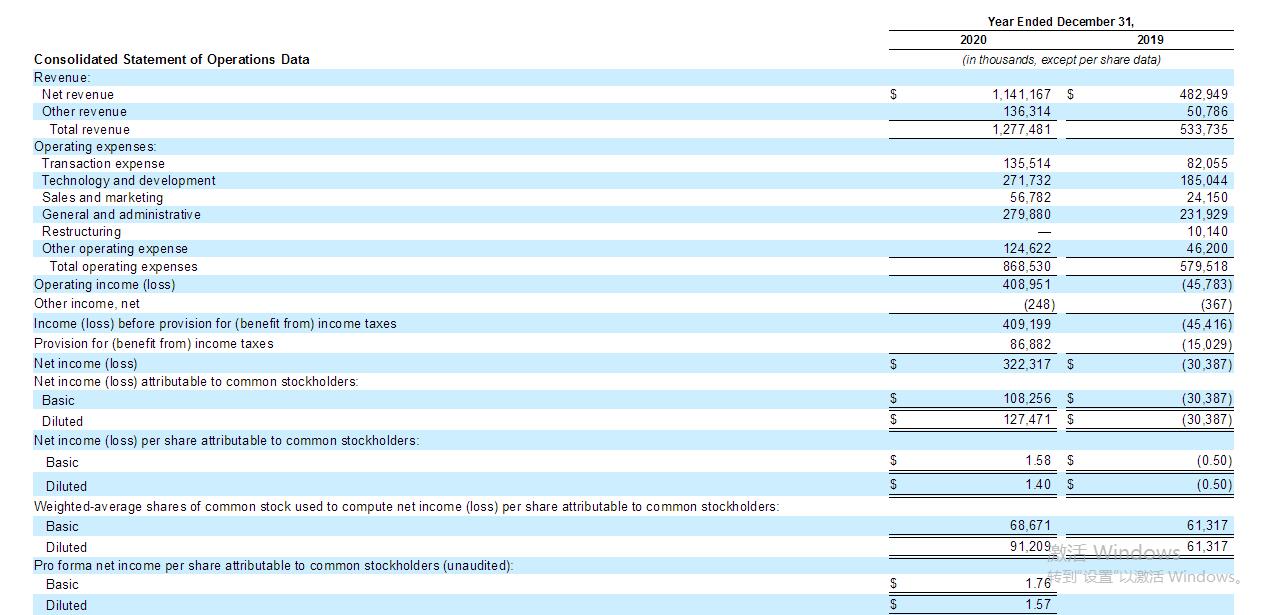
Task: Select the "Other operating expense" row label
Action: pos(115,249)
